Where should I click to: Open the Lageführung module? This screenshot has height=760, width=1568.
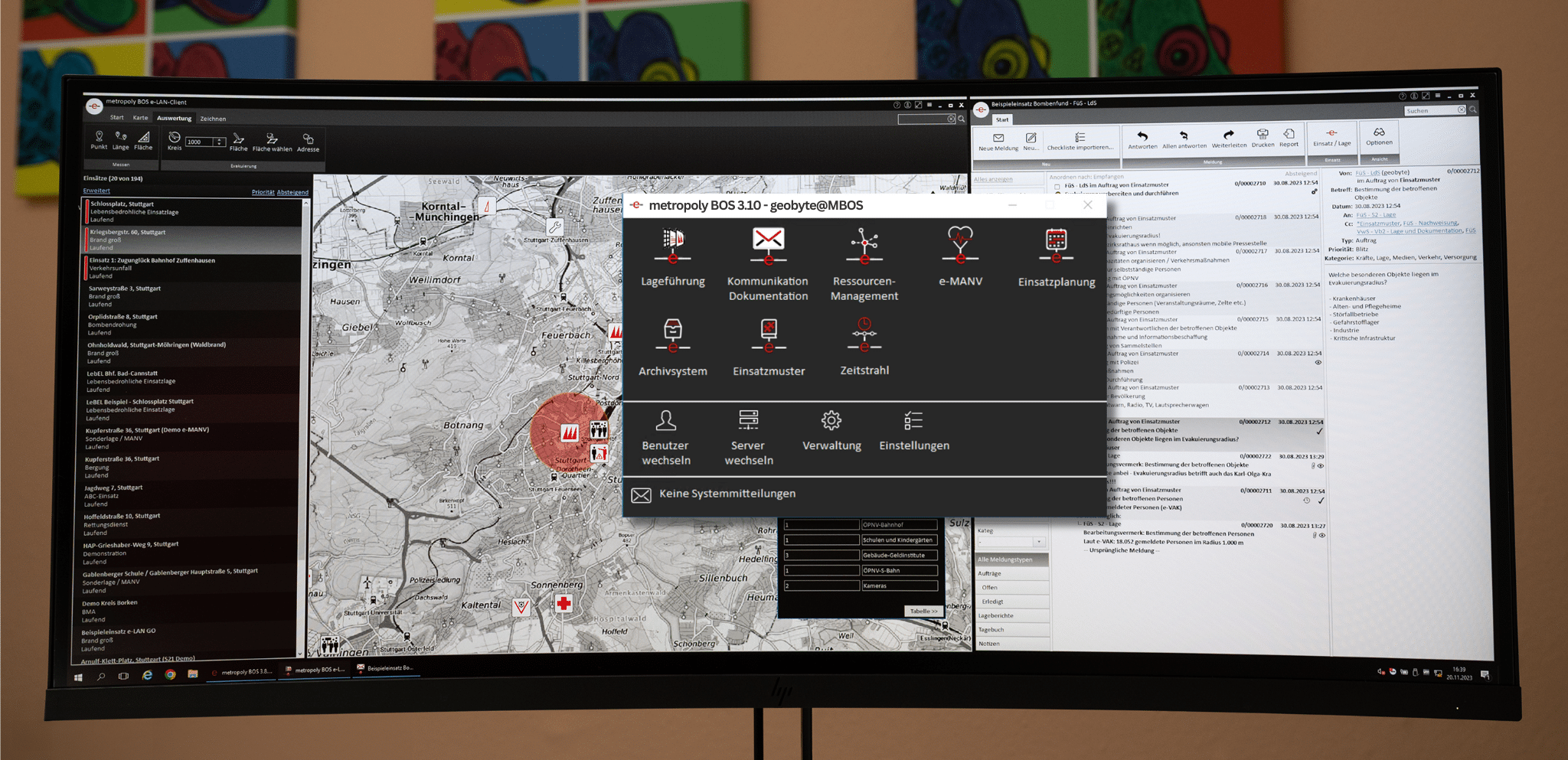click(672, 256)
